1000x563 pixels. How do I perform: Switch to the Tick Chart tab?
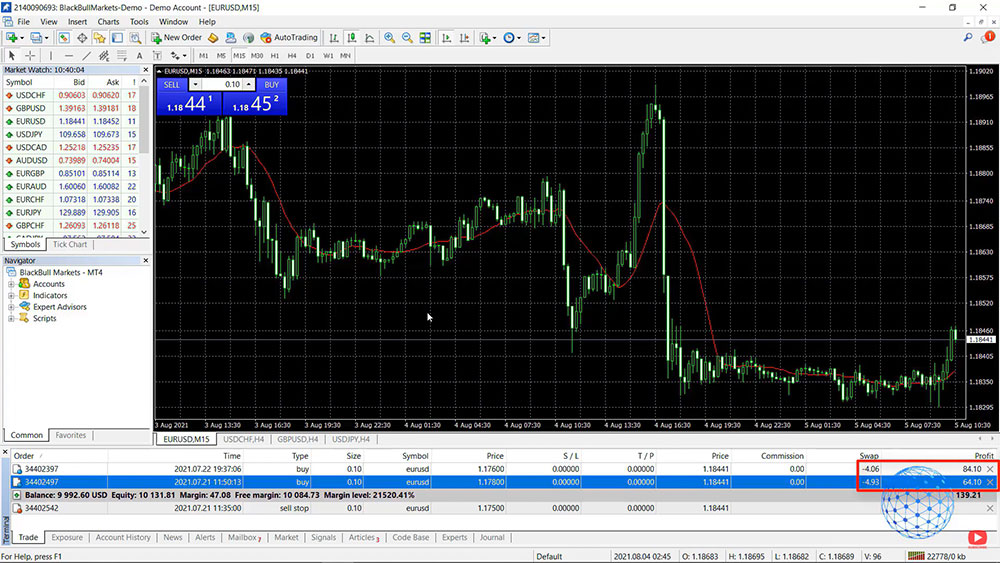(70, 244)
